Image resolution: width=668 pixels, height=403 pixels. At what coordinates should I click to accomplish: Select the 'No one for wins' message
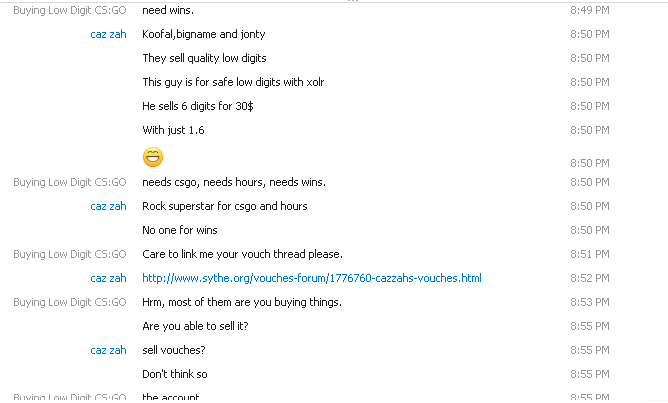click(x=180, y=230)
